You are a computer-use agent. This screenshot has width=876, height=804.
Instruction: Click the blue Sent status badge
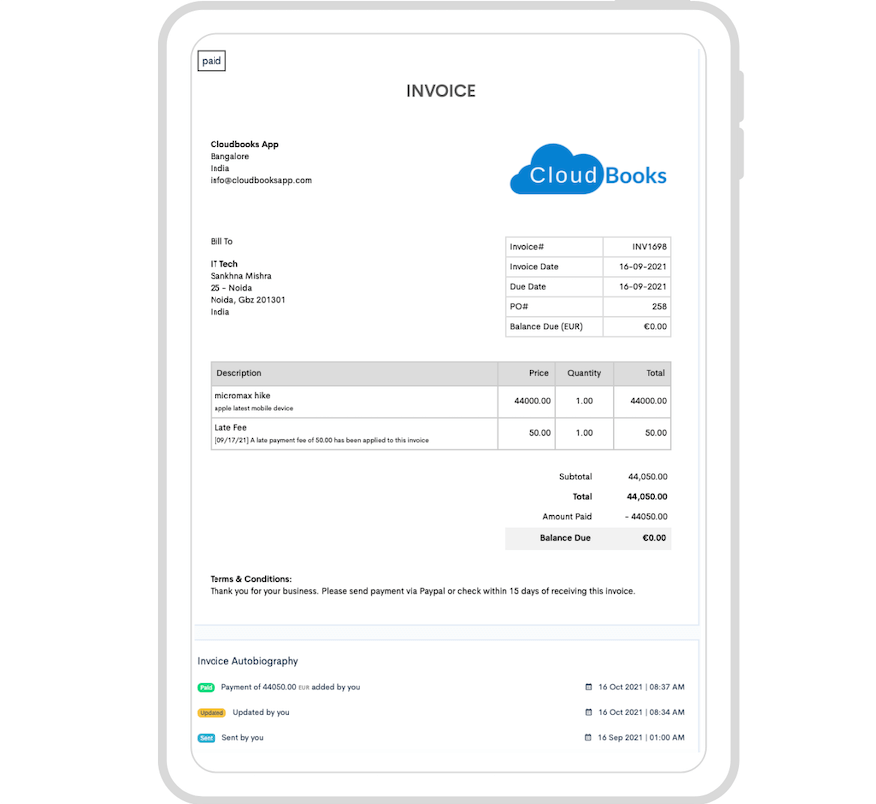206,738
